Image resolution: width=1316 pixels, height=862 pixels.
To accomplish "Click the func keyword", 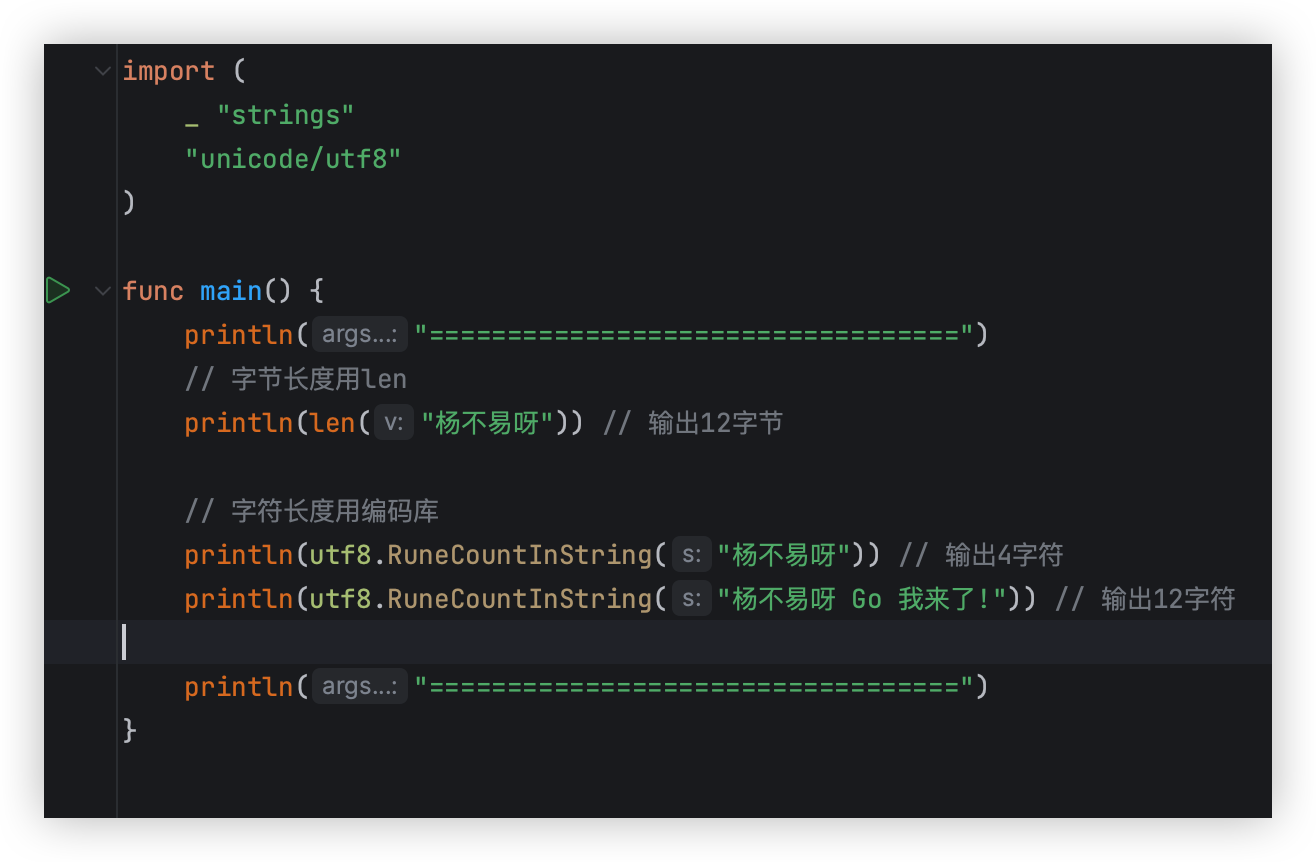I will coord(153,291).
